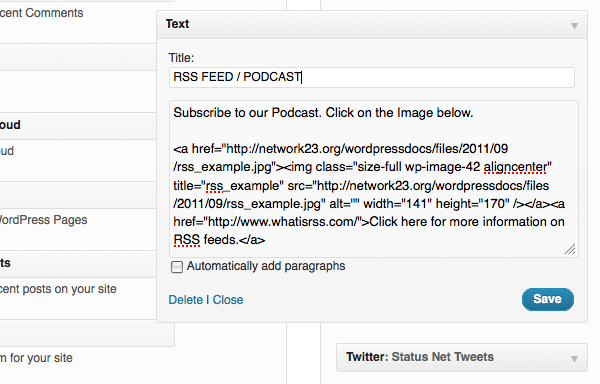The image size is (600, 384).
Task: Focus the Title input field
Action: point(372,77)
